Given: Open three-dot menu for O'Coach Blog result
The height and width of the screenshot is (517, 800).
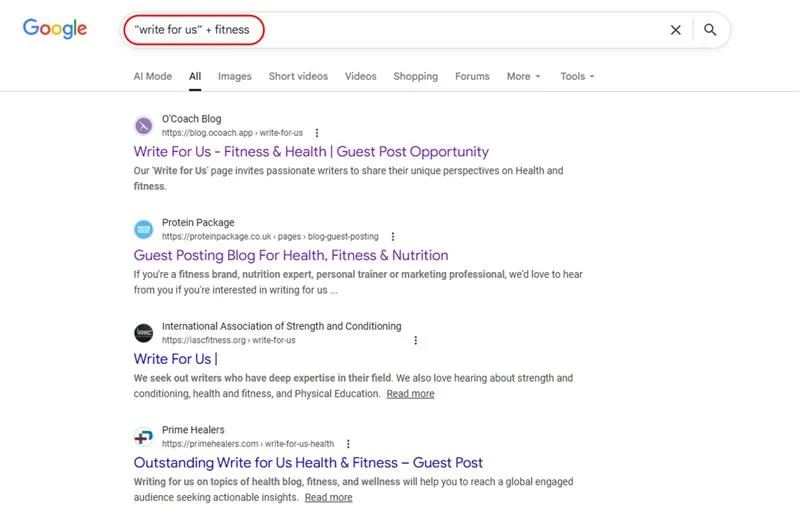Looking at the screenshot, I should pyautogui.click(x=317, y=133).
